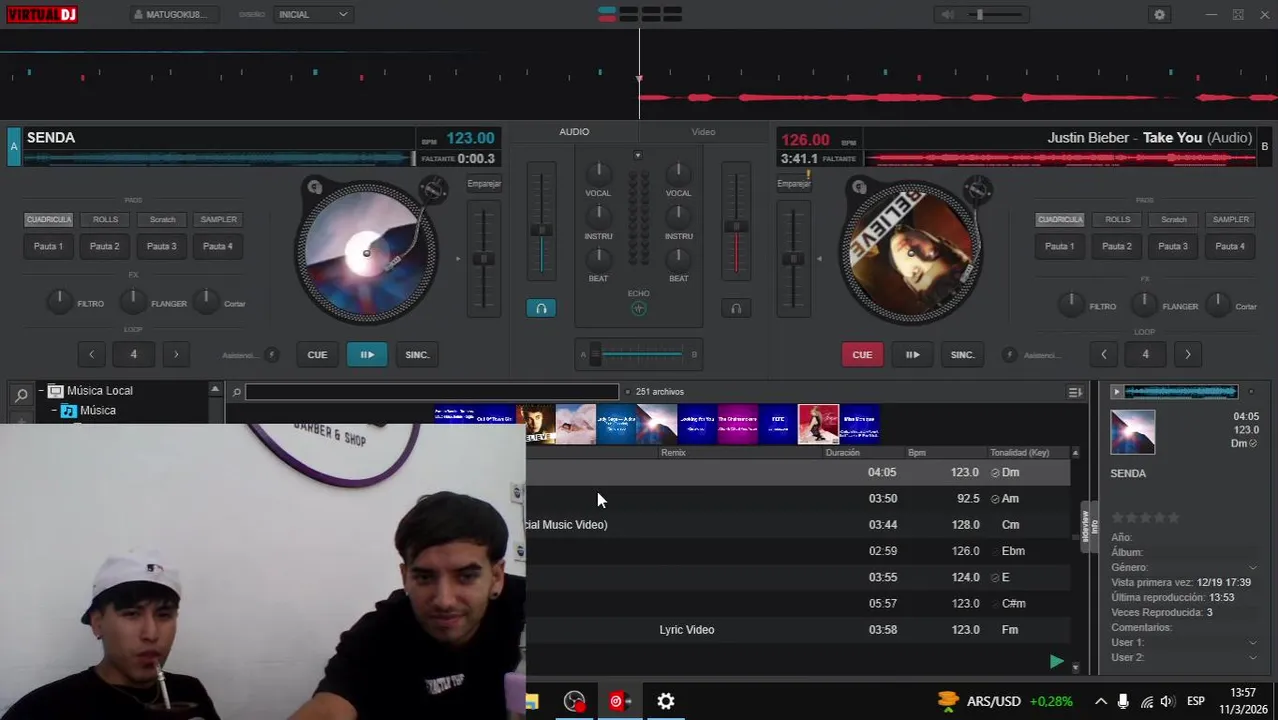Hit CUE on SENDA deck
Screen dimensions: 1278x720
[x=317, y=354]
